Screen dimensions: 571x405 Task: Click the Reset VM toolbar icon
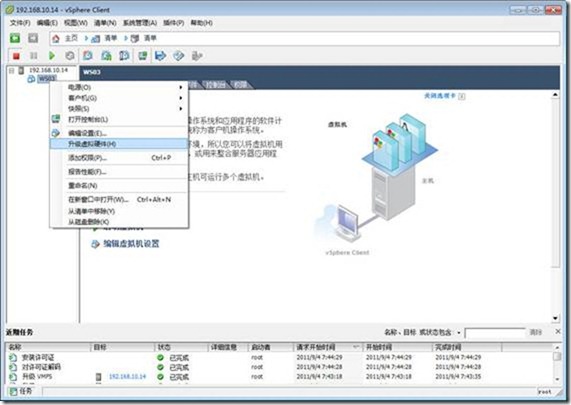pyautogui.click(x=70, y=56)
